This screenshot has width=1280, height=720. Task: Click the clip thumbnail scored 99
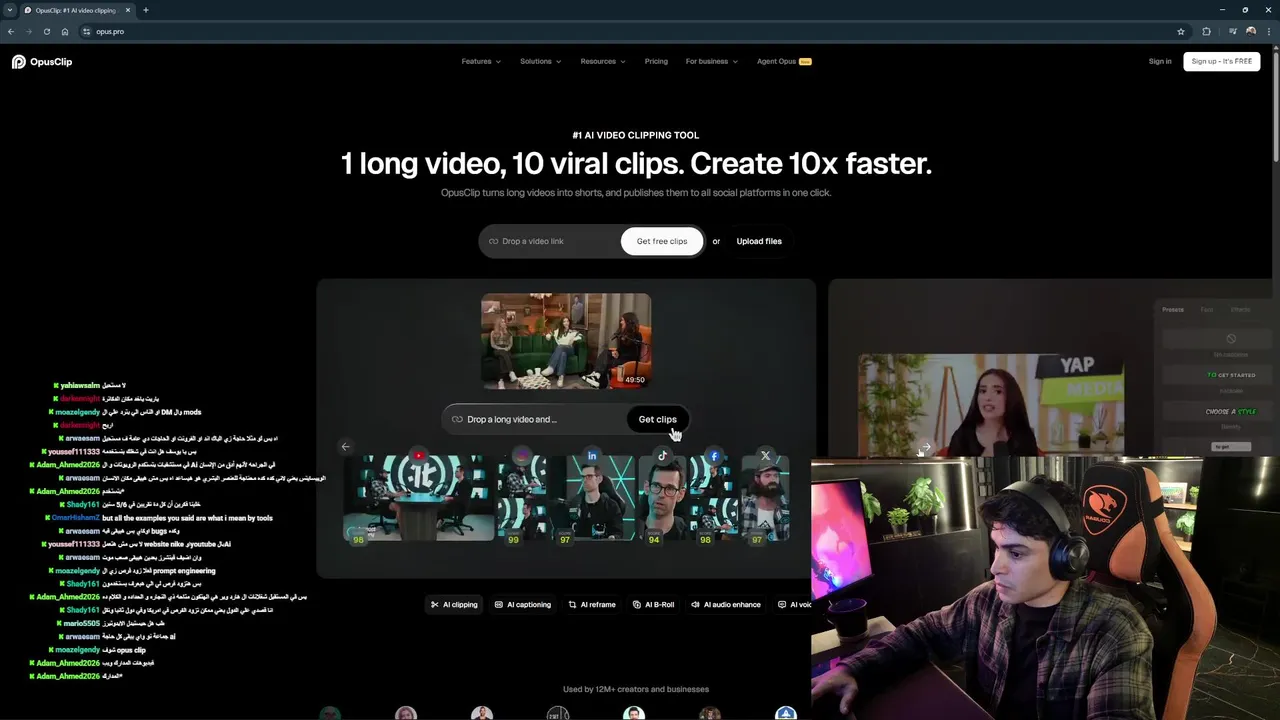point(523,500)
